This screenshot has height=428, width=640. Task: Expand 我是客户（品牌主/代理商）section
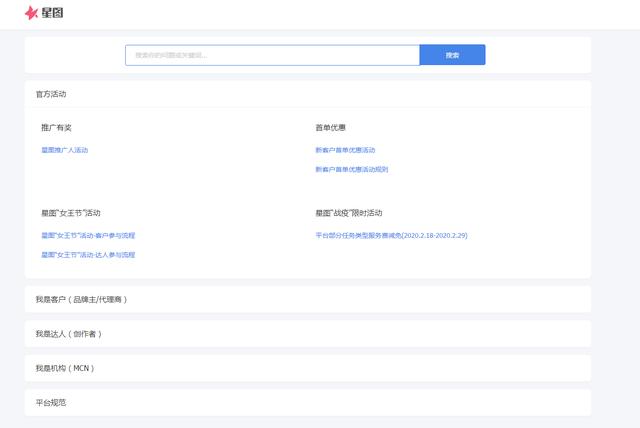(81, 299)
